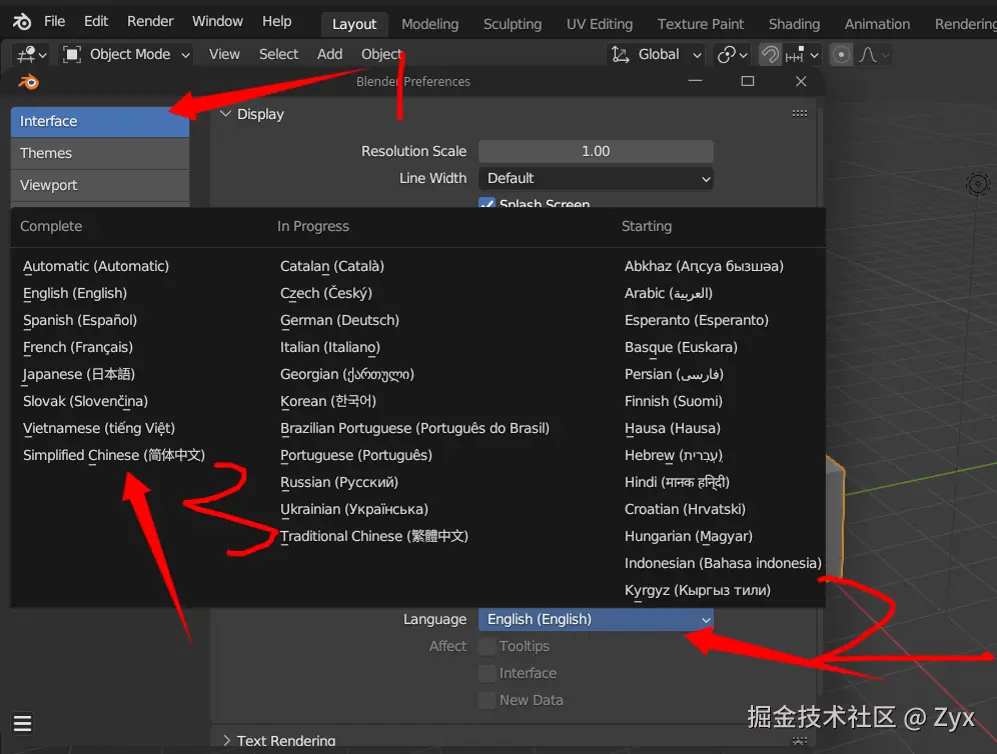997x754 pixels.
Task: Choose Simplified Chinese from the language list
Action: pos(114,455)
